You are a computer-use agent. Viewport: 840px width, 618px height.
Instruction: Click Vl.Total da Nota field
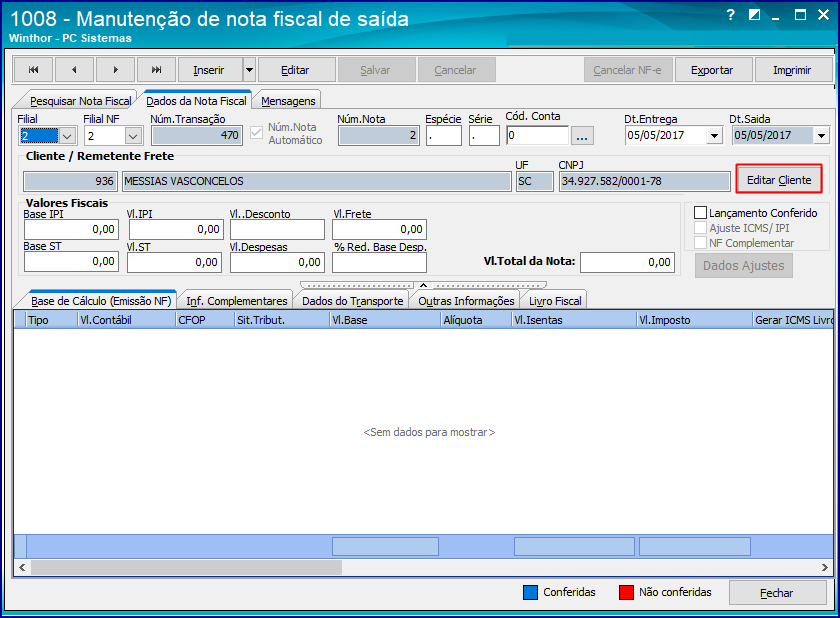point(627,262)
